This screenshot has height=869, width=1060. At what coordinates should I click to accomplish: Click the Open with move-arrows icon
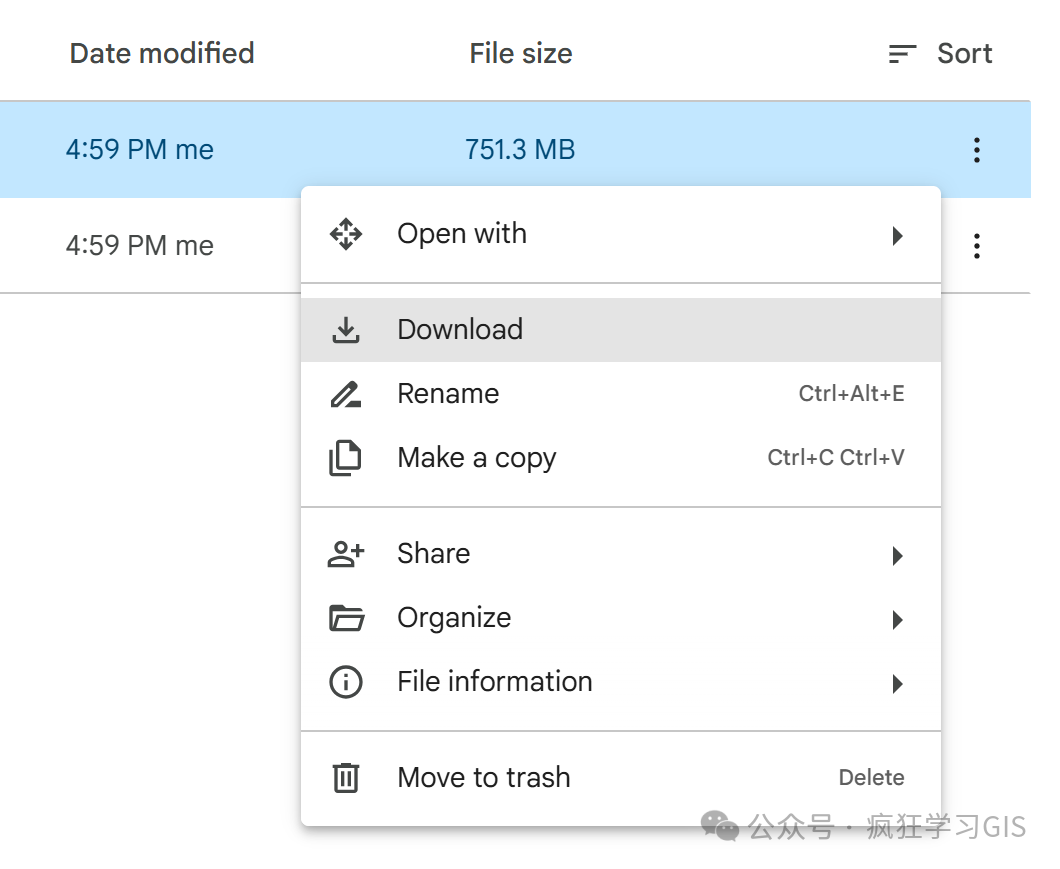pyautogui.click(x=346, y=234)
